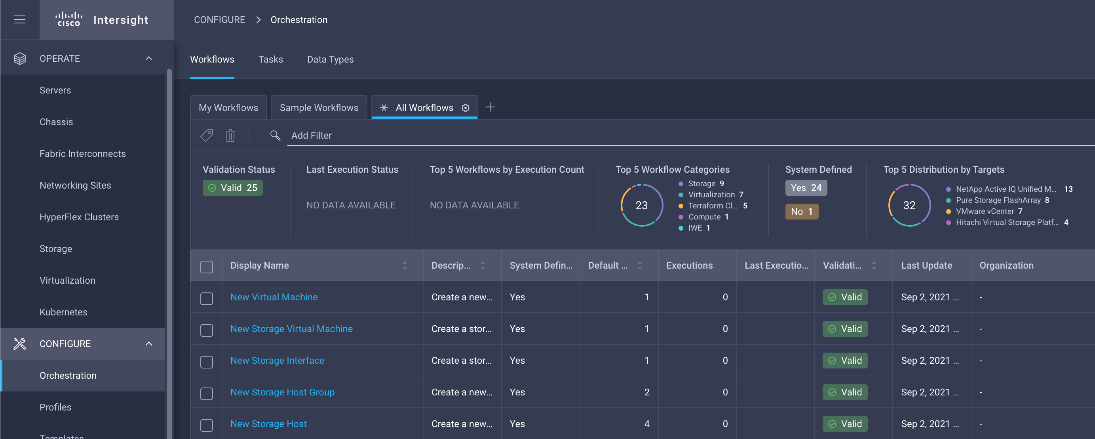Image resolution: width=1095 pixels, height=439 pixels.
Task: Click the search magnifier icon
Action: click(x=275, y=135)
